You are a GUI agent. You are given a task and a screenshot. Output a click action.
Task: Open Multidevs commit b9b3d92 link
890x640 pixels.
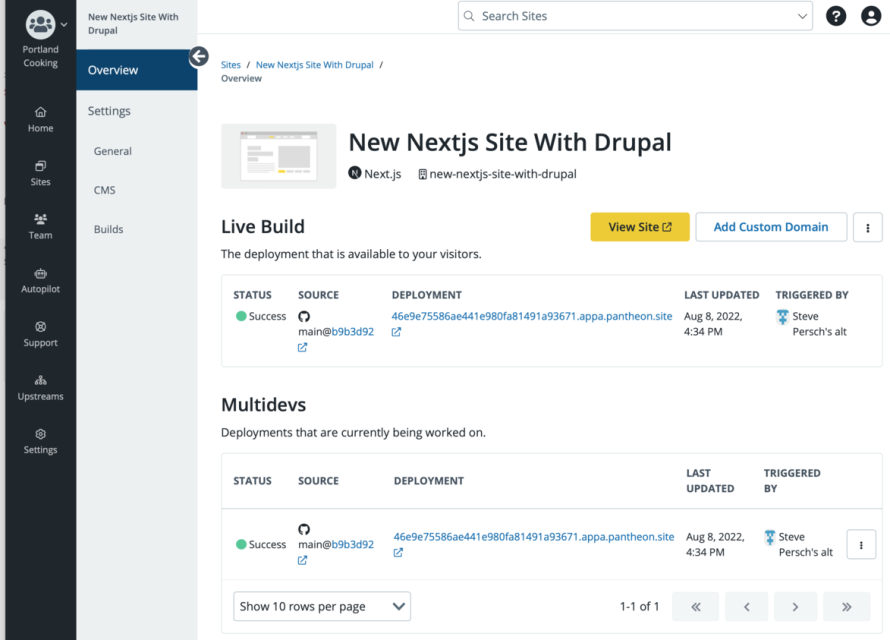pyautogui.click(x=352, y=544)
